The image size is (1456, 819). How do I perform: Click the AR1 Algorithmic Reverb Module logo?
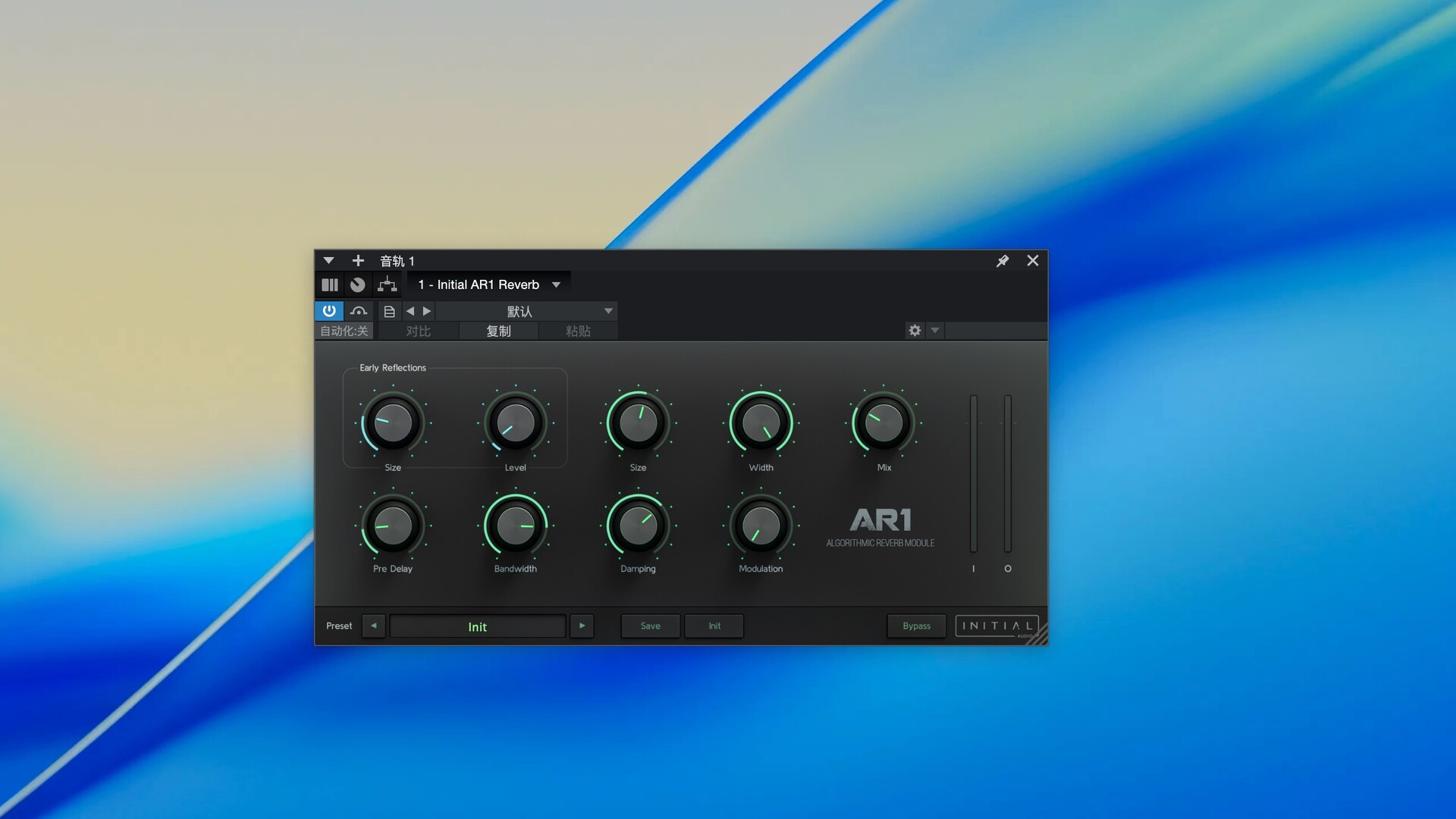point(880,527)
